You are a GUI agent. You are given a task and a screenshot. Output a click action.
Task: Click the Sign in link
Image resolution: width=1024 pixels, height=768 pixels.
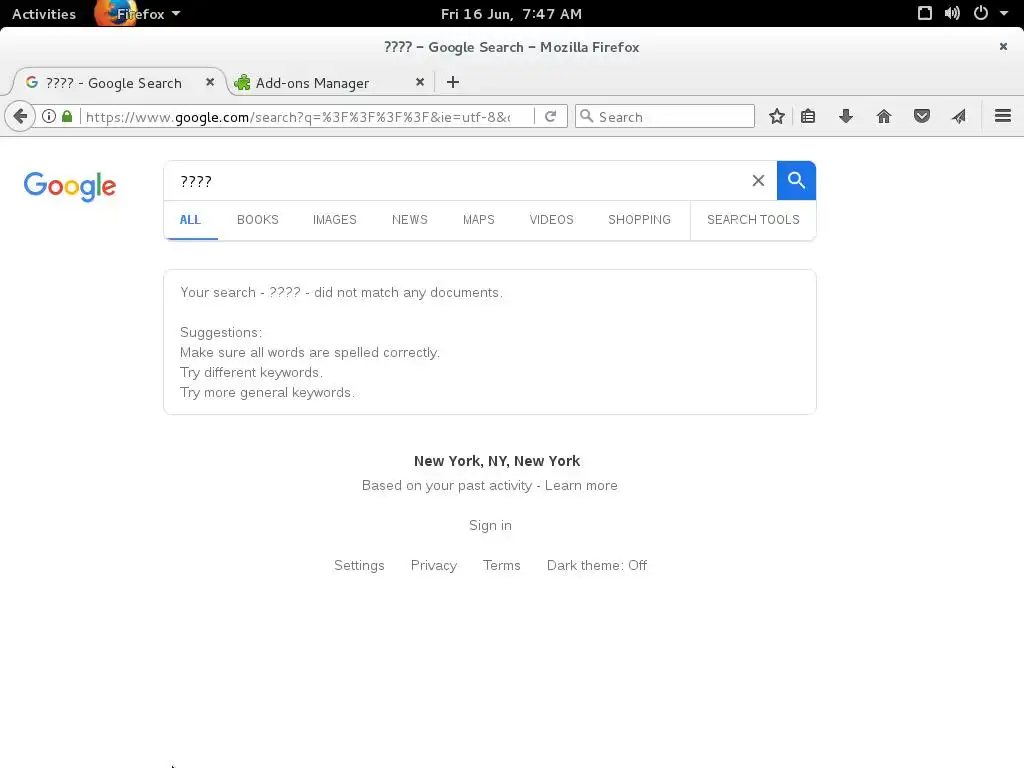click(490, 525)
